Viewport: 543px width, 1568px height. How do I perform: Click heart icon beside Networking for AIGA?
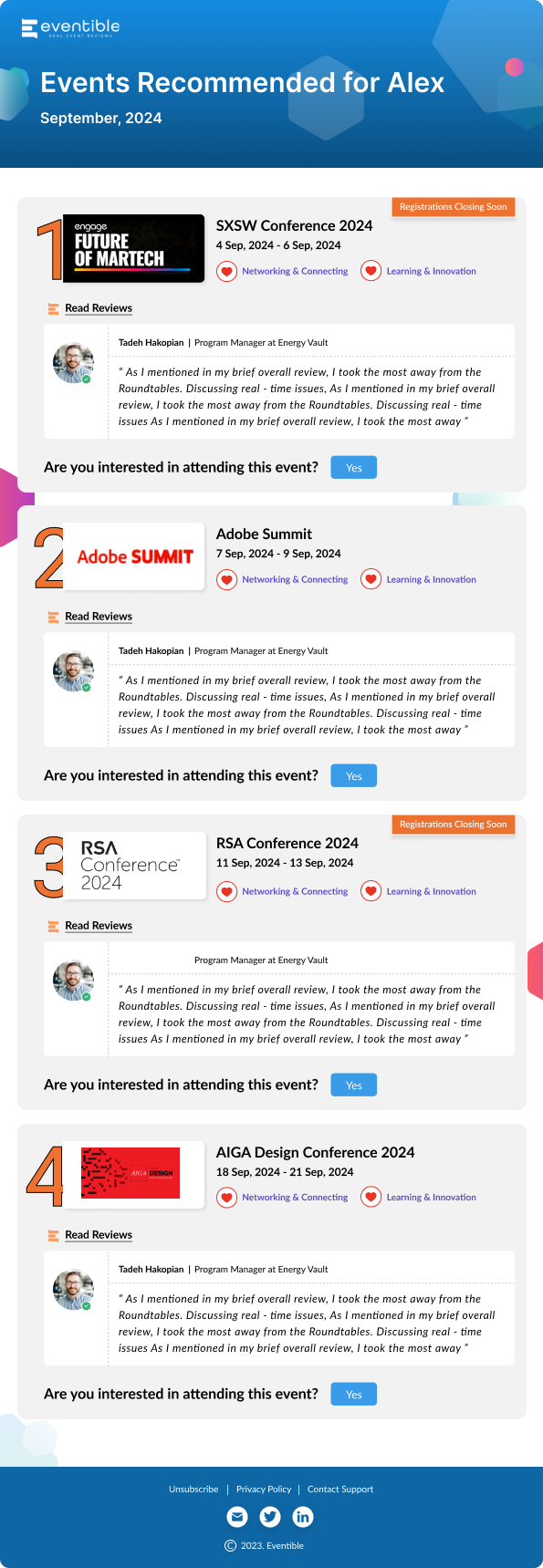point(226,1197)
